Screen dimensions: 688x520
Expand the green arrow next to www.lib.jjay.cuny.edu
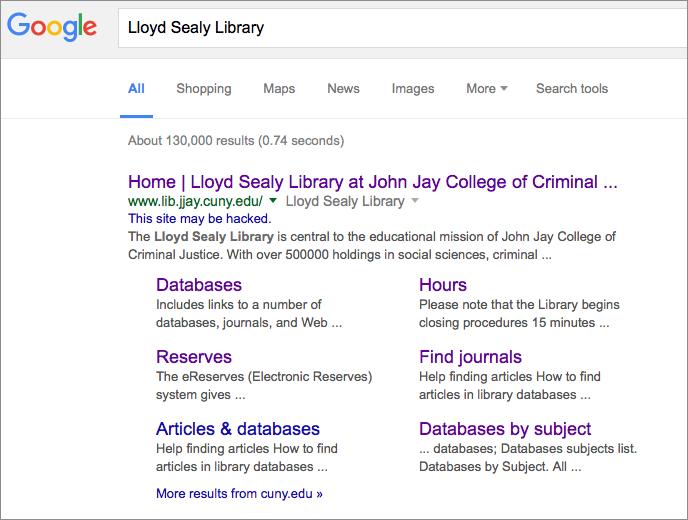click(x=273, y=201)
